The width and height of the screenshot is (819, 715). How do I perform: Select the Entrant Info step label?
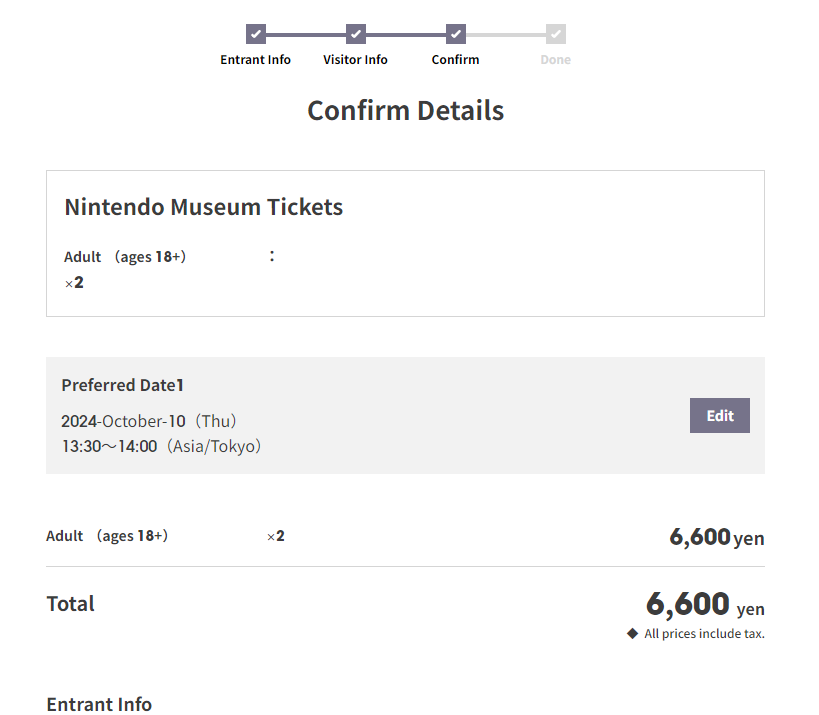256,60
